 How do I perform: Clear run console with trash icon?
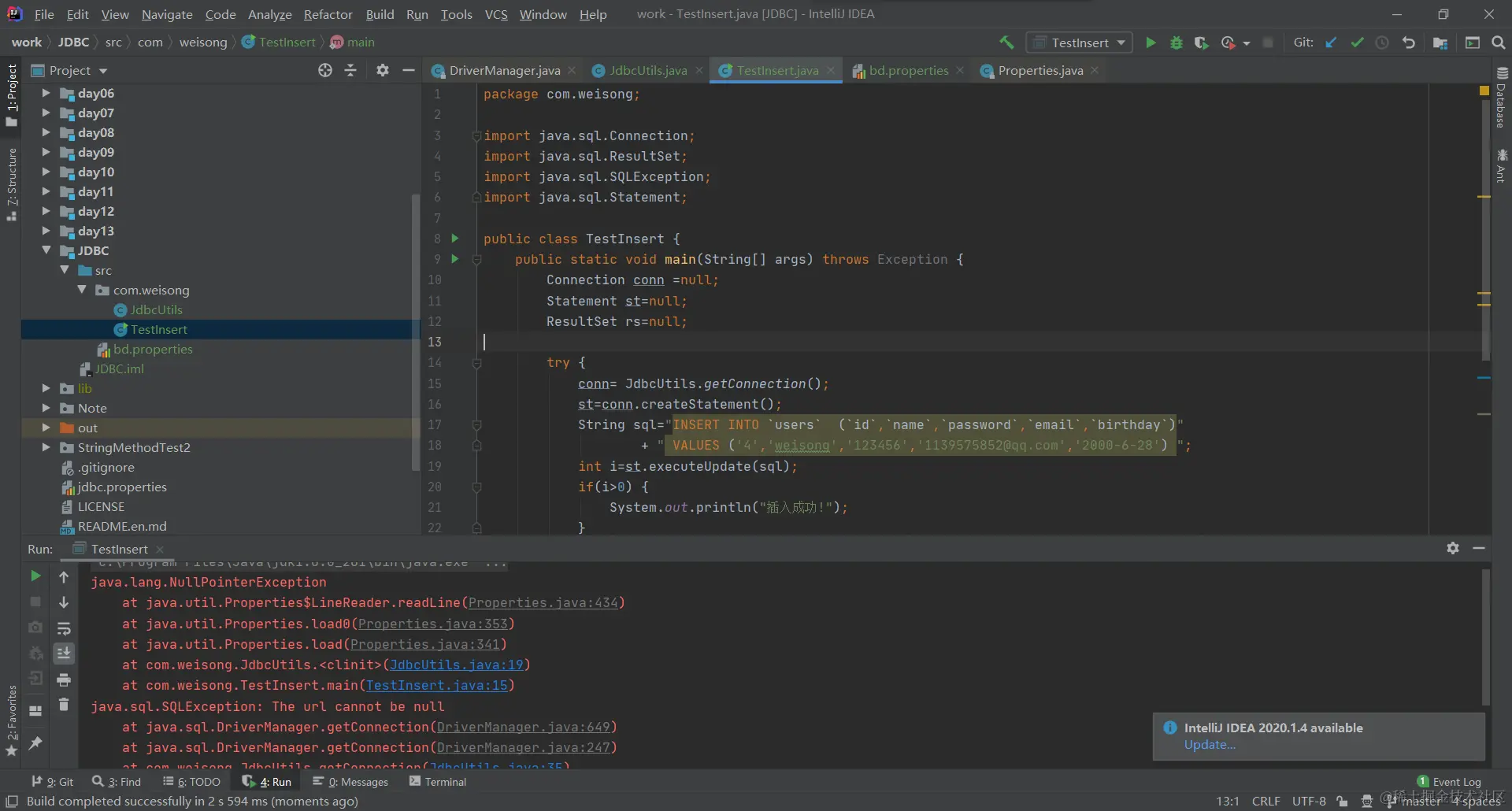[64, 705]
